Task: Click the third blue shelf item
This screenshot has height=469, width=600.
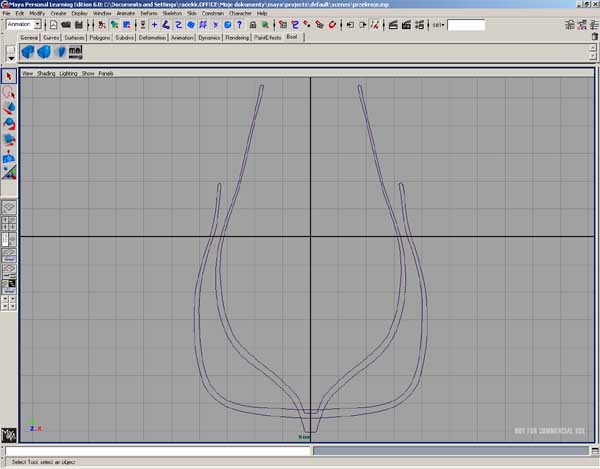Action: [60, 52]
